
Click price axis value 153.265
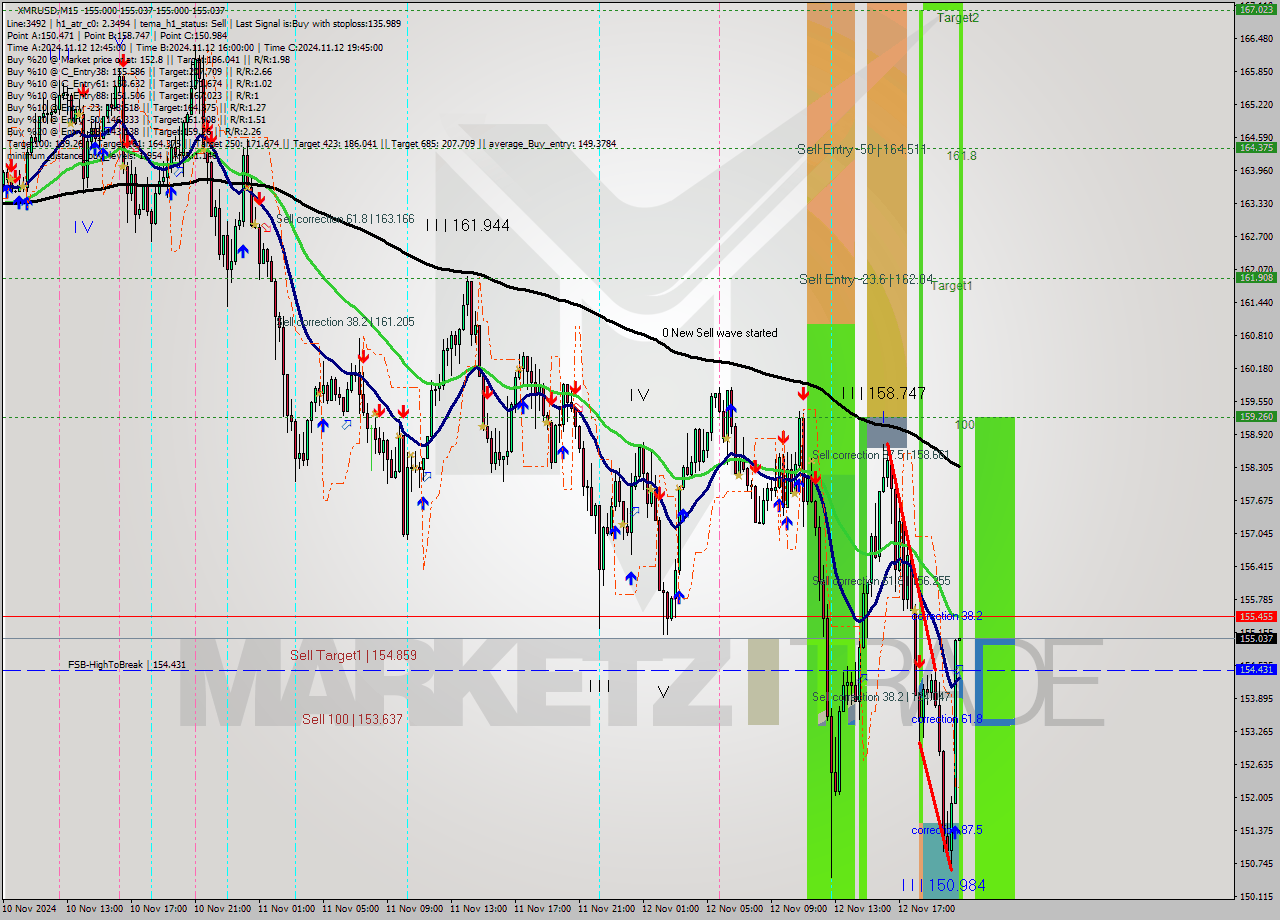[1255, 731]
